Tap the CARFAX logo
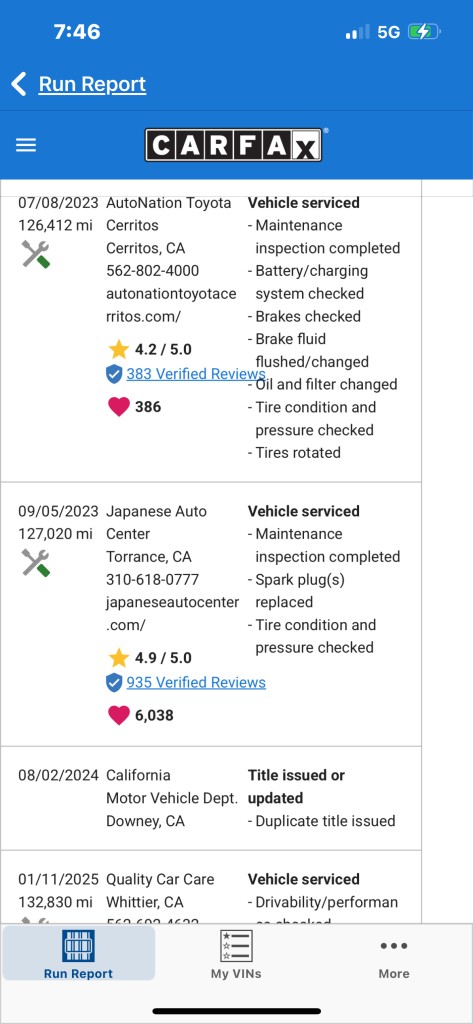The width and height of the screenshot is (473, 1024). (233, 144)
